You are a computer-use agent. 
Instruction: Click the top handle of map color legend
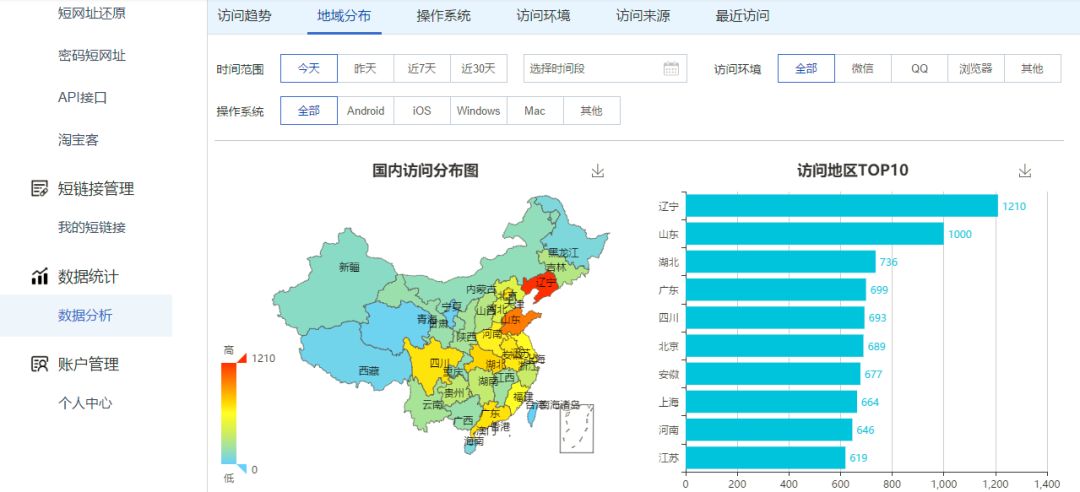pos(240,358)
